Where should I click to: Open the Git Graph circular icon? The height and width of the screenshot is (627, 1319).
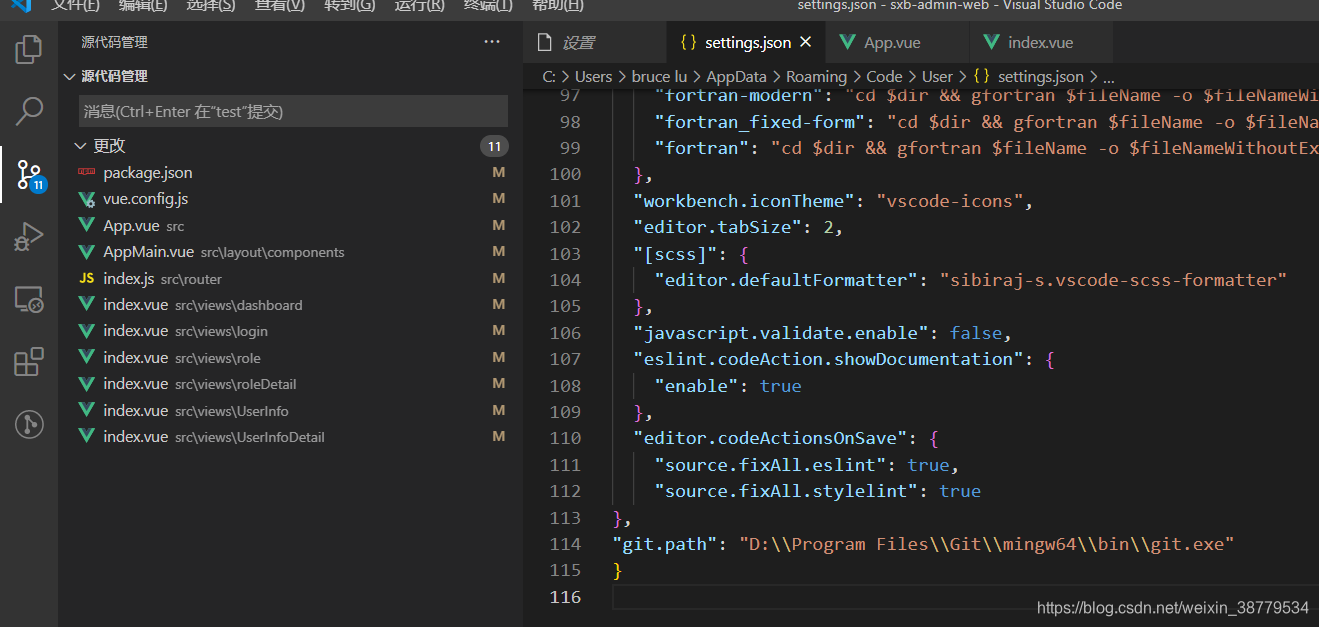pyautogui.click(x=29, y=424)
